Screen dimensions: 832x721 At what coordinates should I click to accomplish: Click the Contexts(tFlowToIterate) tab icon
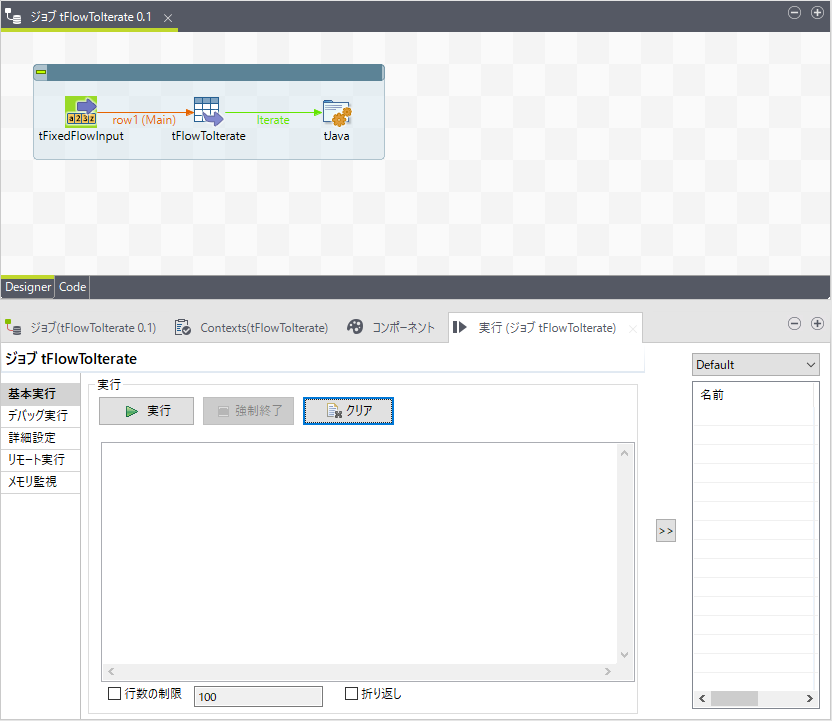[183, 327]
